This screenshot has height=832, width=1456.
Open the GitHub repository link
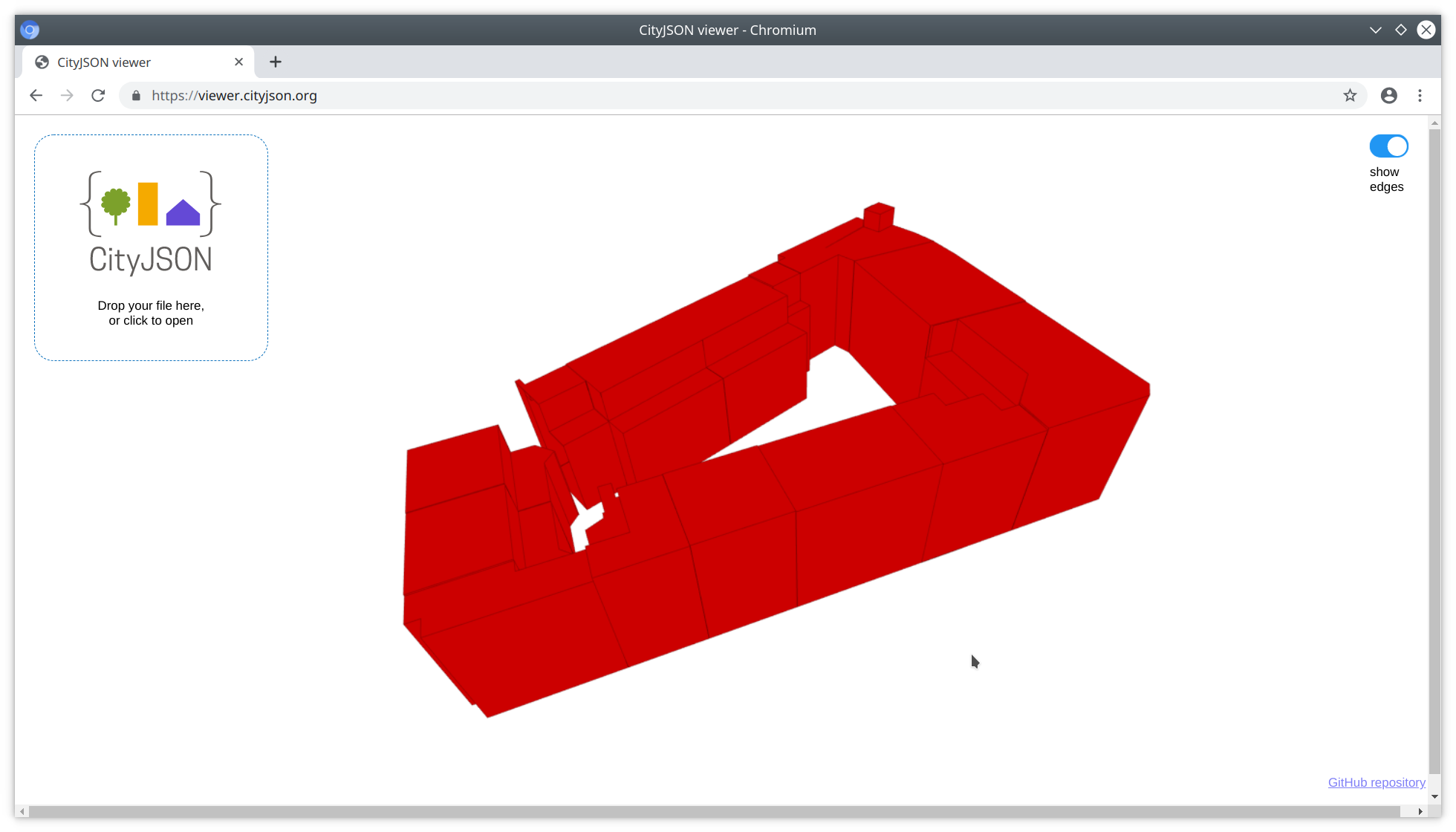coord(1376,782)
